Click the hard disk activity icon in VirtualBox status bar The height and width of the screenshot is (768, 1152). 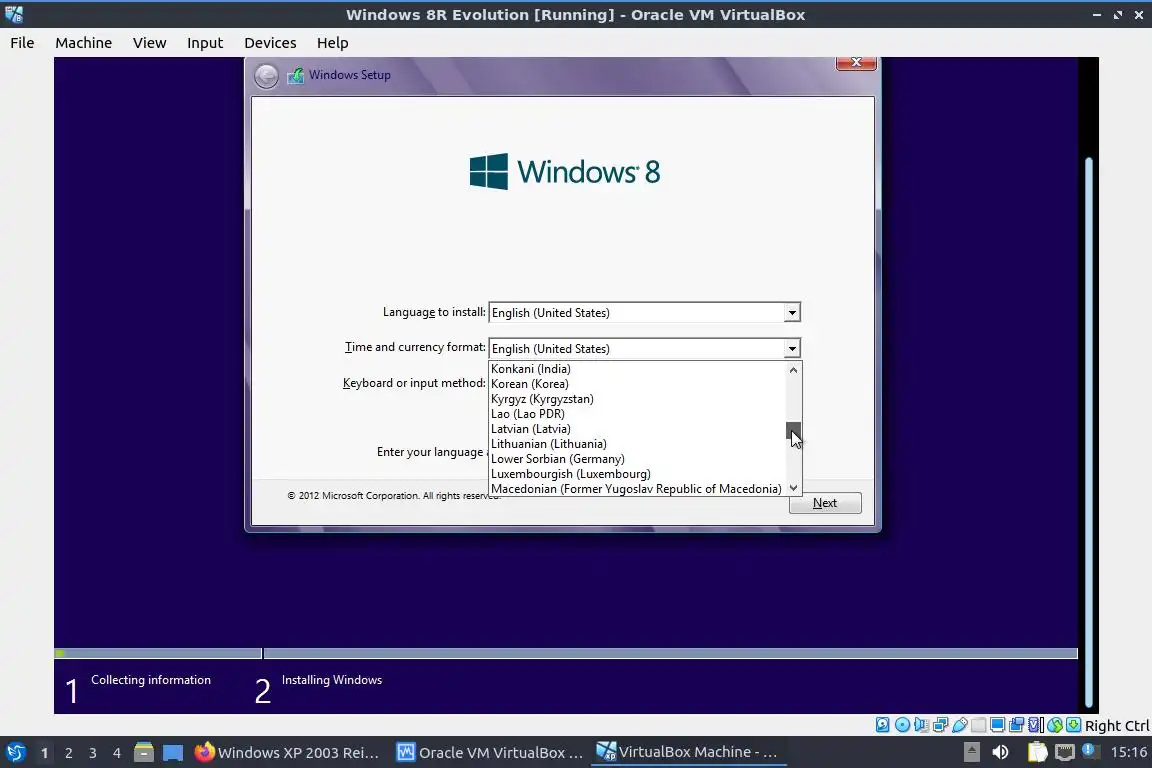[x=882, y=725]
